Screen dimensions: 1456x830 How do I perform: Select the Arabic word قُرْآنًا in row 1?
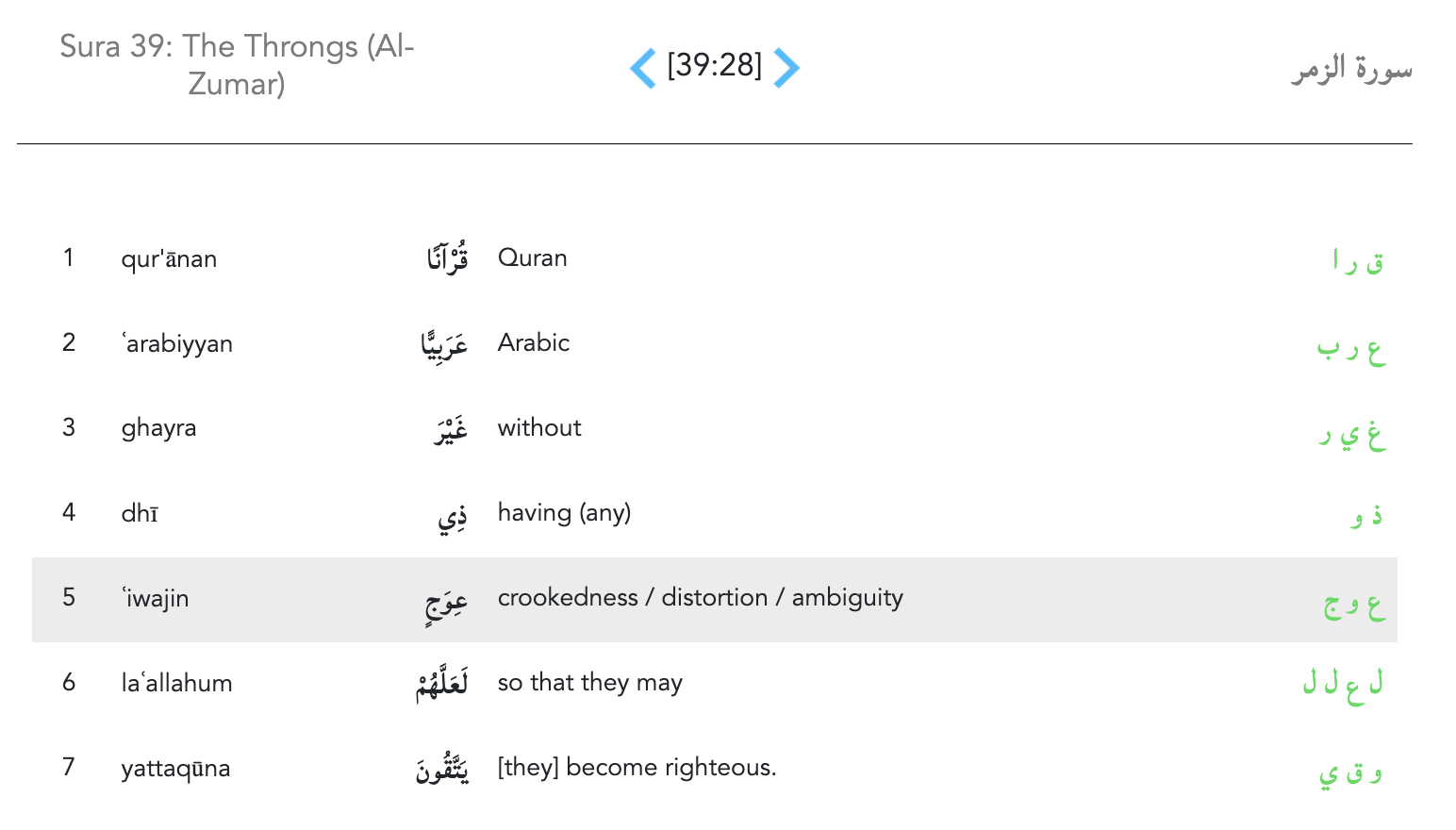(x=447, y=257)
